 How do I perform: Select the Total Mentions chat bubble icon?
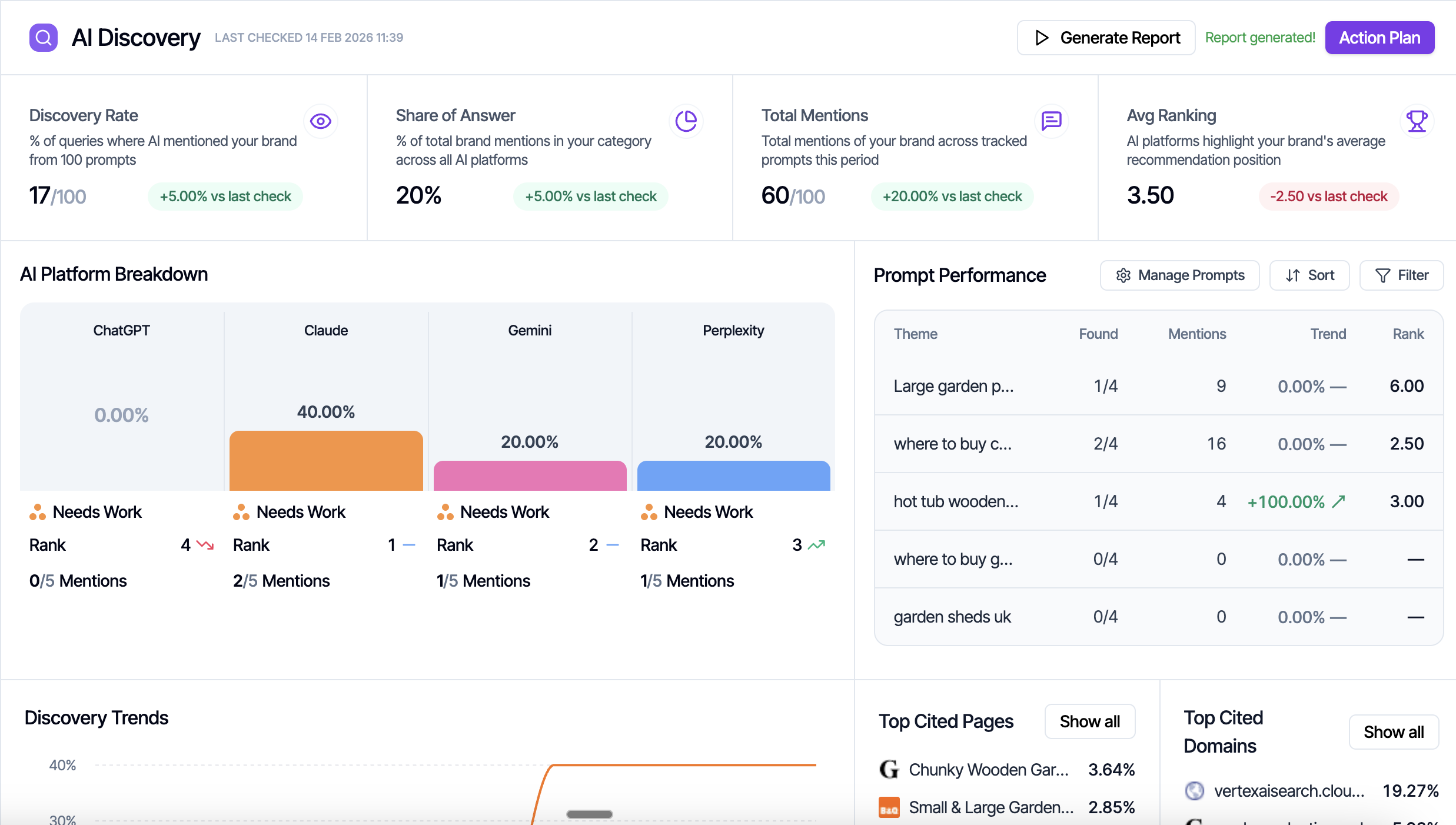[x=1052, y=121]
